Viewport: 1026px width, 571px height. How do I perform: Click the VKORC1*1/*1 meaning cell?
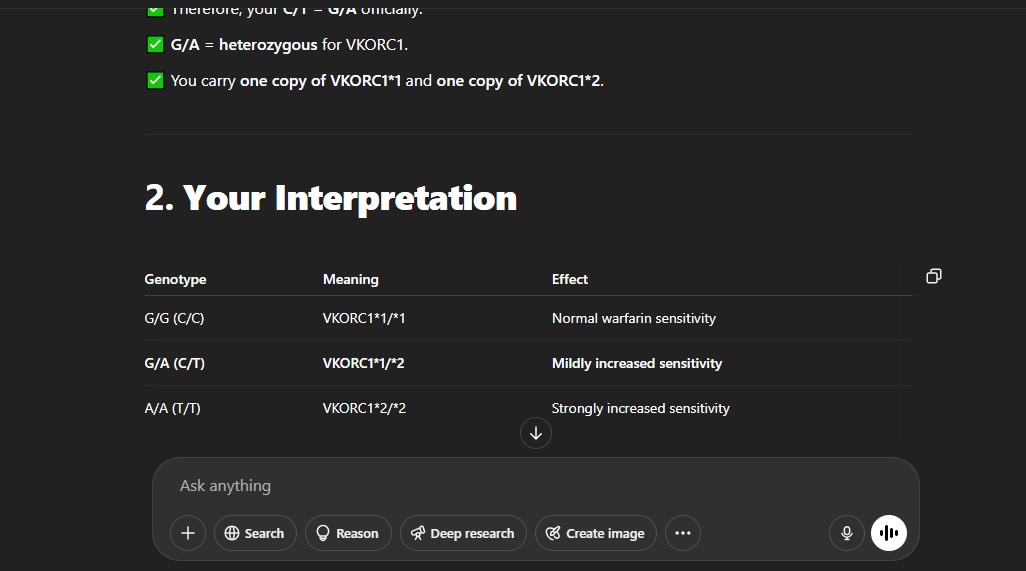[x=363, y=319]
